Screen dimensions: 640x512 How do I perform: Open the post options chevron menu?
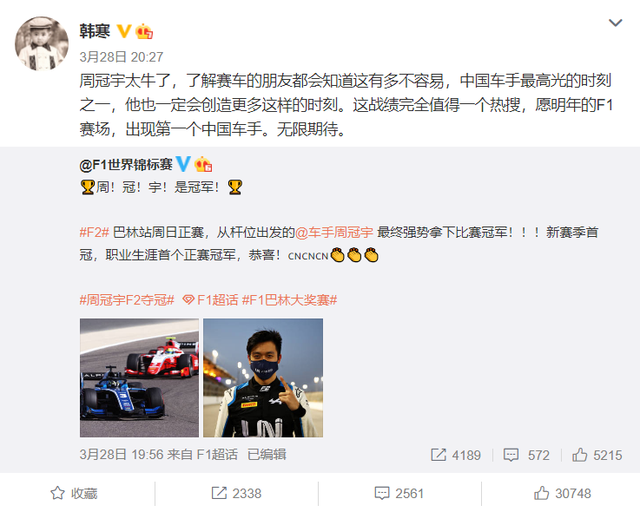615,23
